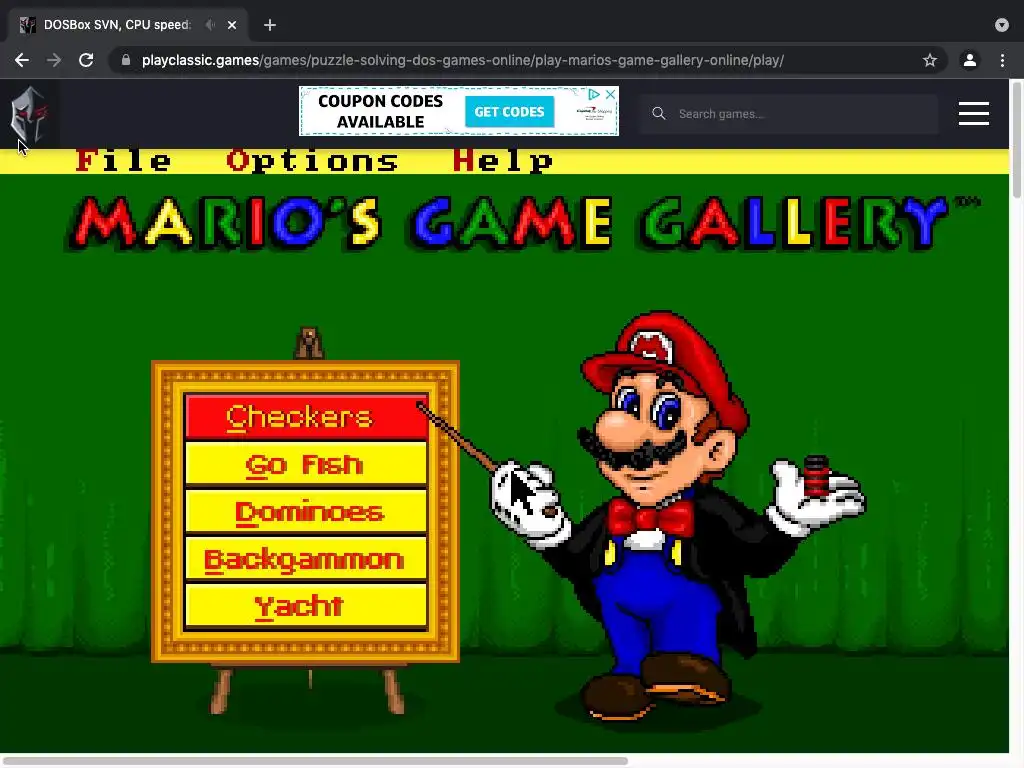Click the knight helmet site logo
The width and height of the screenshot is (1024, 768).
coord(28,114)
